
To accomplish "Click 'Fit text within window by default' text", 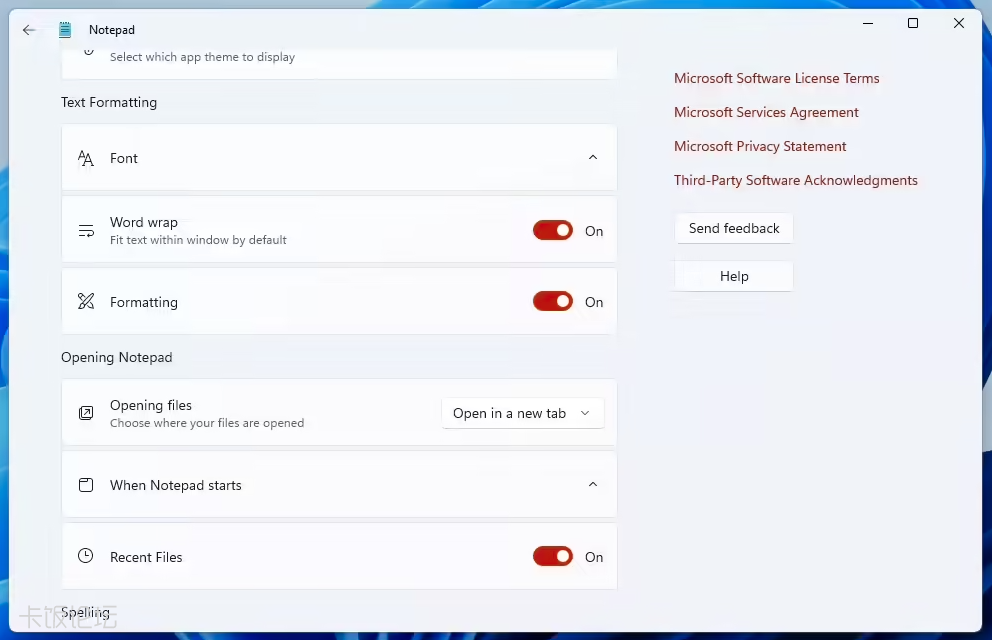I will [198, 240].
